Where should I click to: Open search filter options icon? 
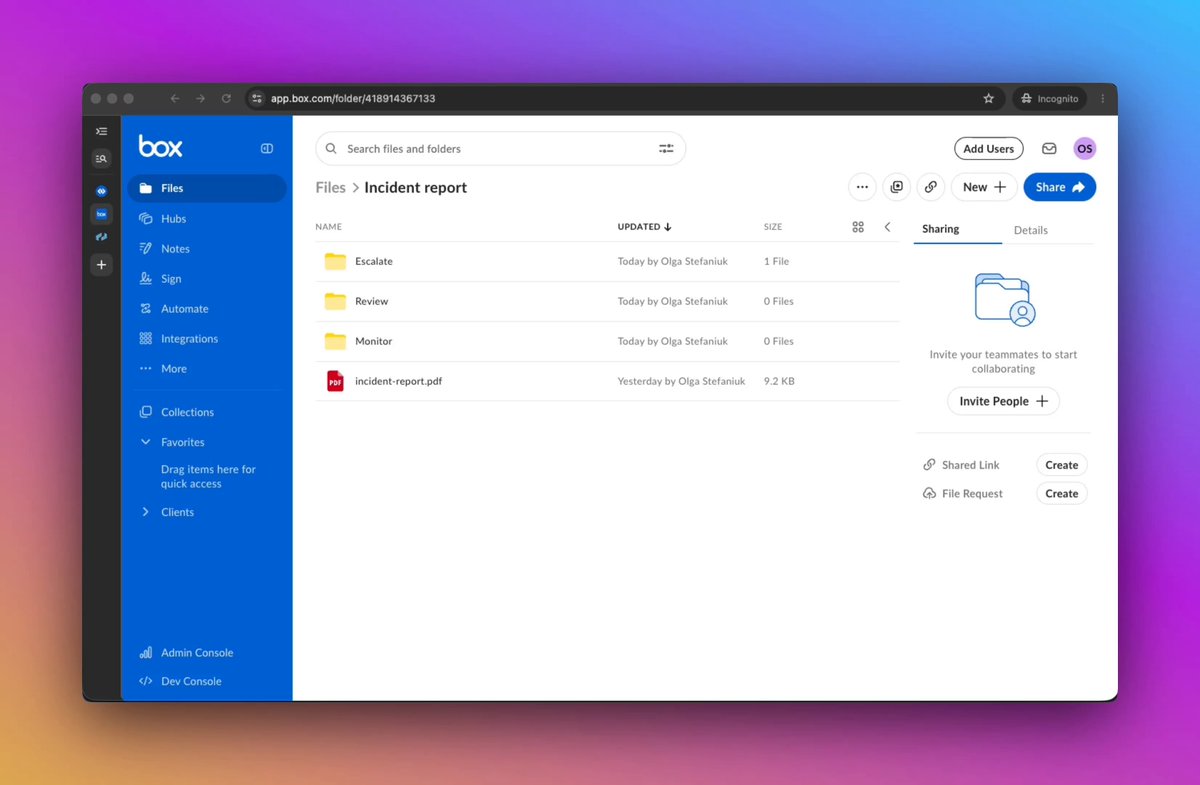pyautogui.click(x=666, y=149)
